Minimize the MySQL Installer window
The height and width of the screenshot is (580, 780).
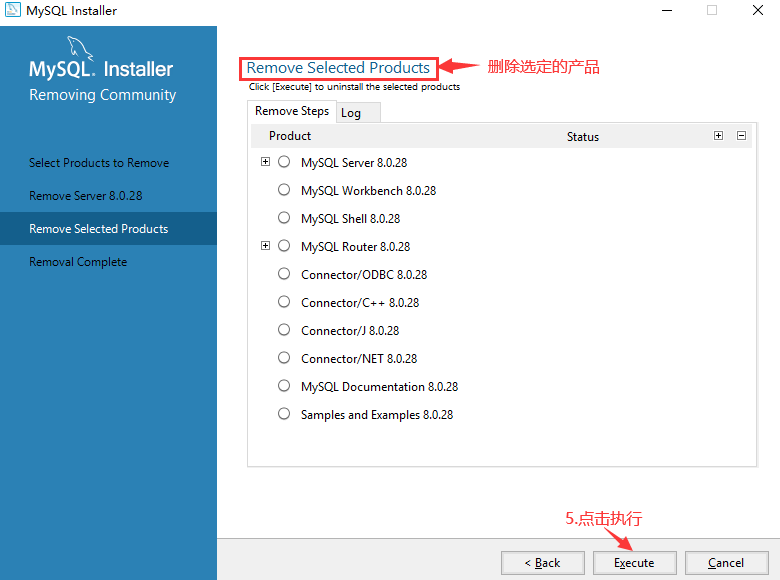pyautogui.click(x=667, y=10)
